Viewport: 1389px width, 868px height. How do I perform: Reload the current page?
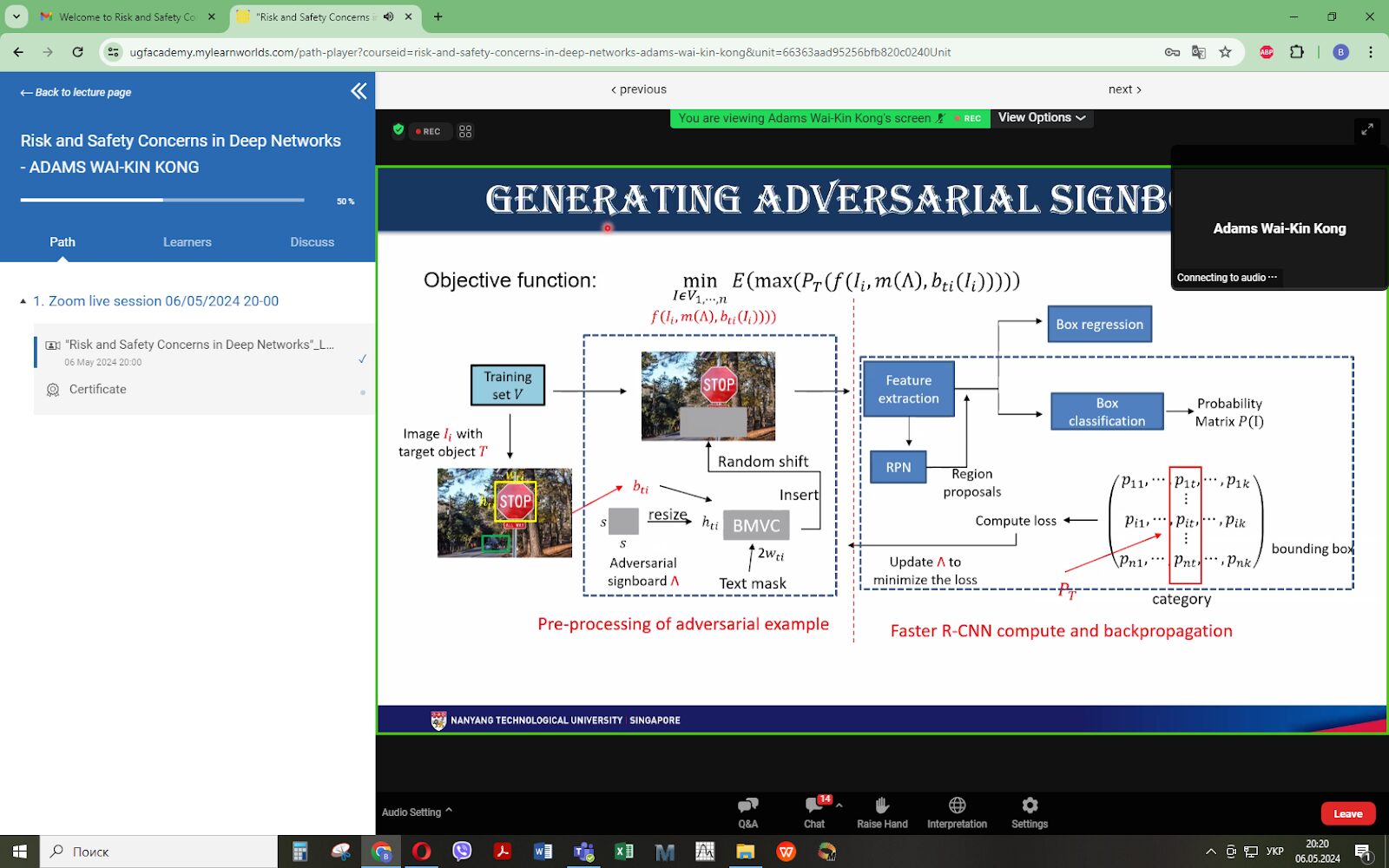click(x=77, y=52)
